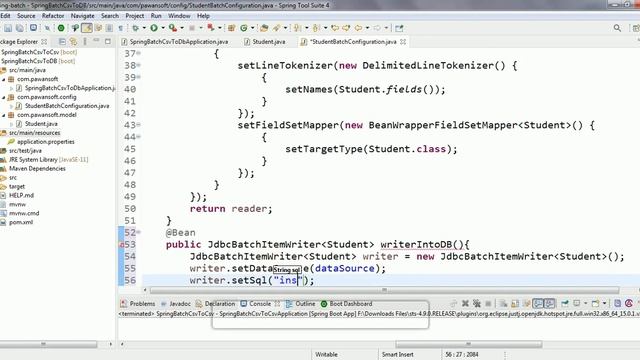
Task: Click the error marker on line 53
Action: [x=122, y=245]
